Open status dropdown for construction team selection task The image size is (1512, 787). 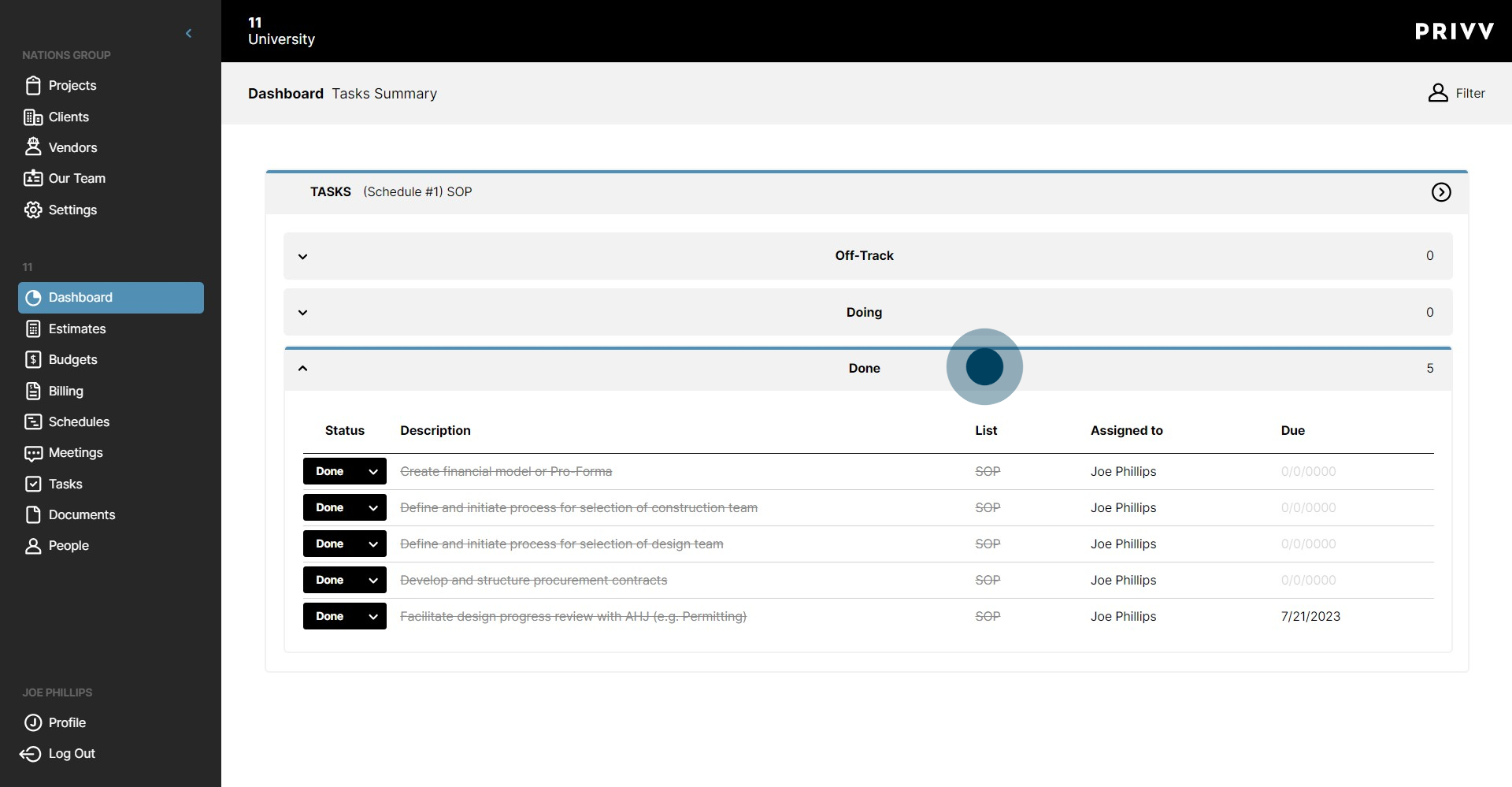(345, 507)
